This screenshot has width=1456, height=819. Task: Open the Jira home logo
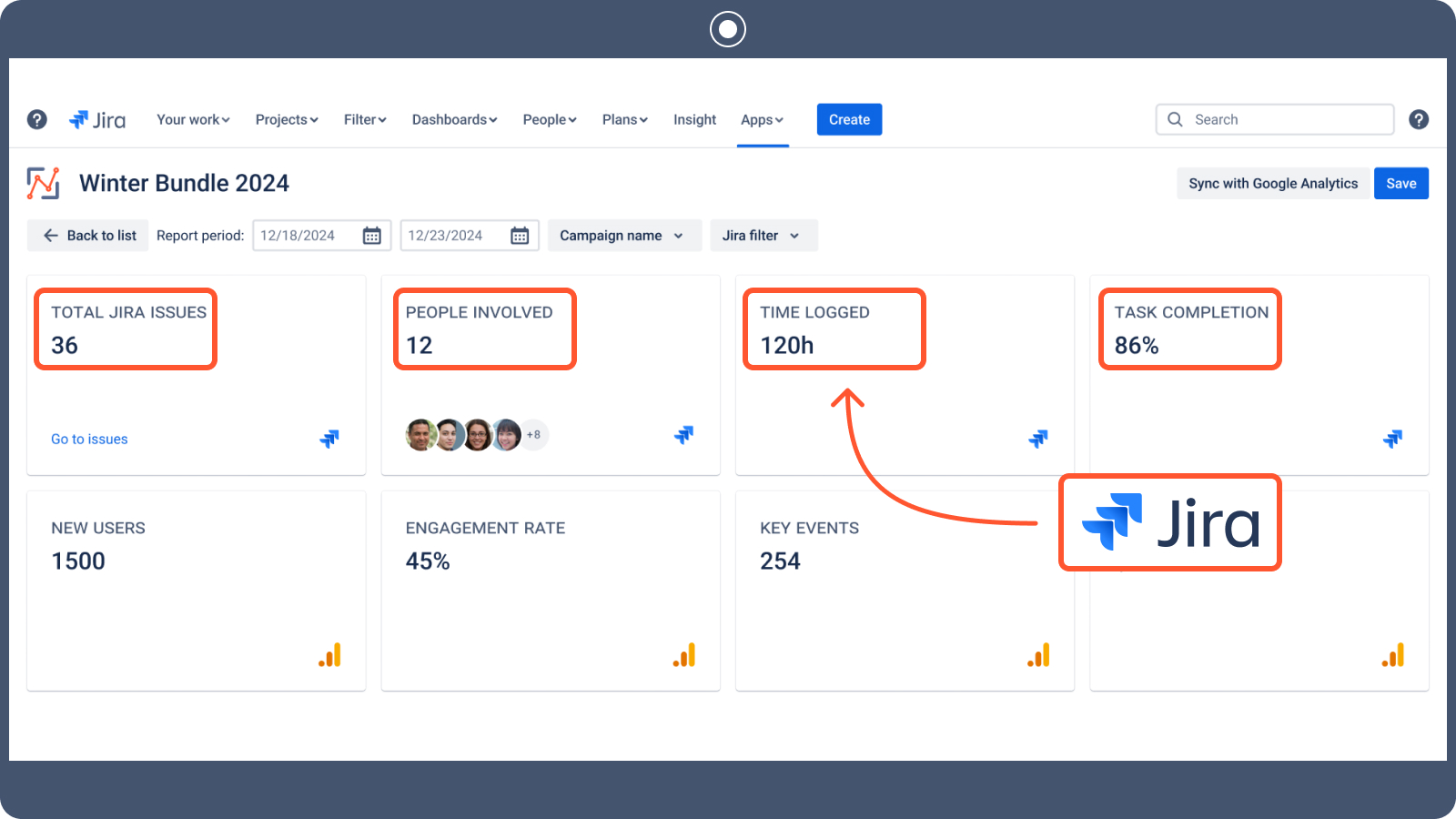97,119
